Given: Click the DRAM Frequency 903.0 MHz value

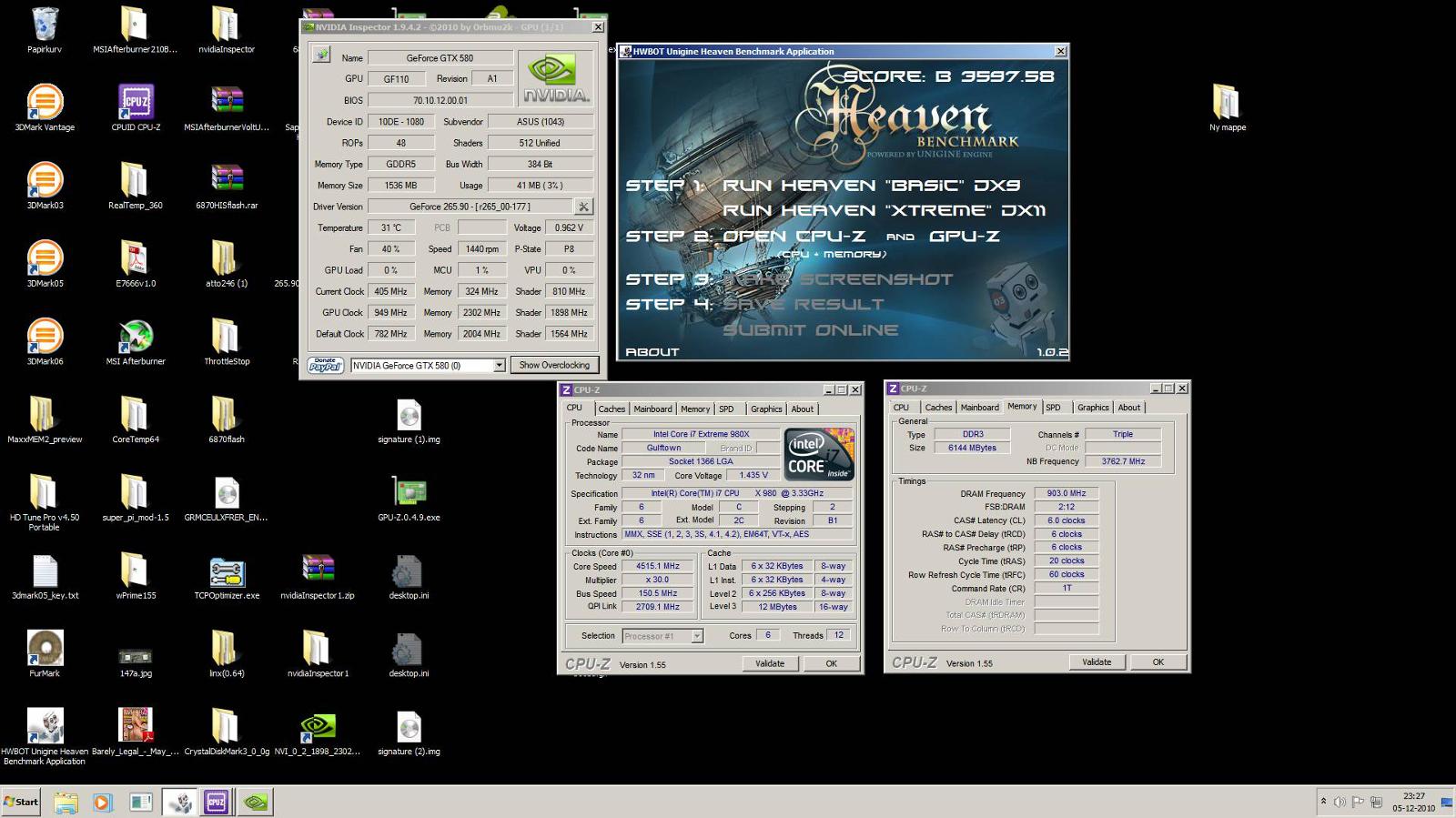Looking at the screenshot, I should (x=1066, y=493).
